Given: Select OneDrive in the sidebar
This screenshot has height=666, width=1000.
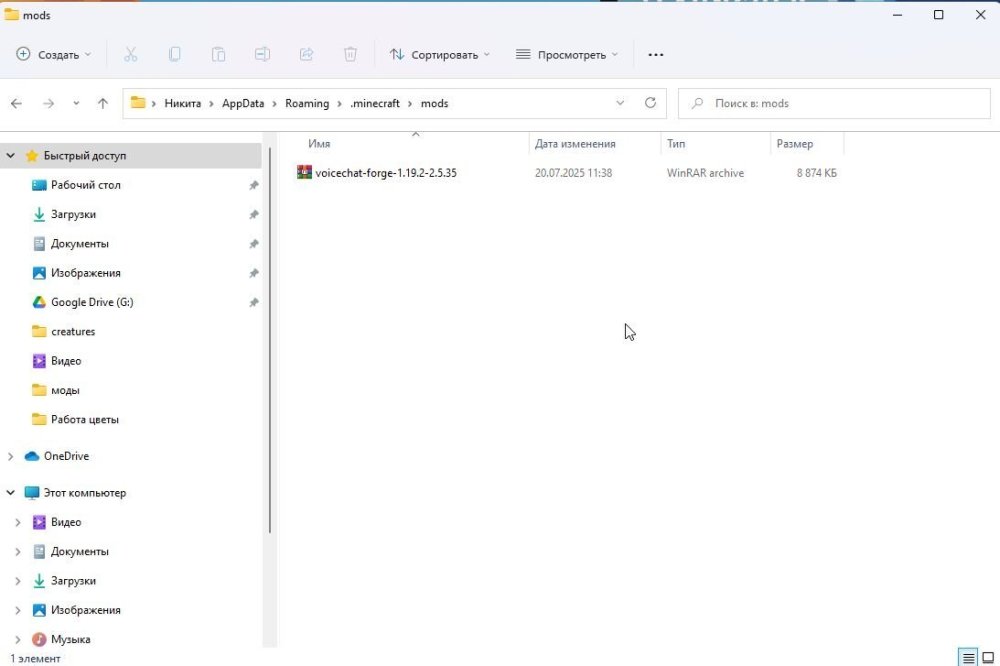Looking at the screenshot, I should [66, 456].
